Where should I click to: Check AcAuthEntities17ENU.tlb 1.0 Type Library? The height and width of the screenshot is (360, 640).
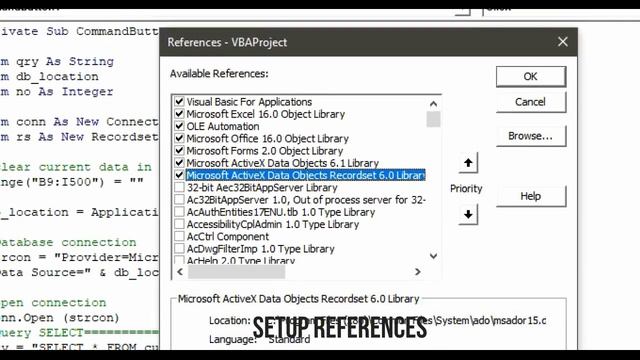tap(179, 212)
